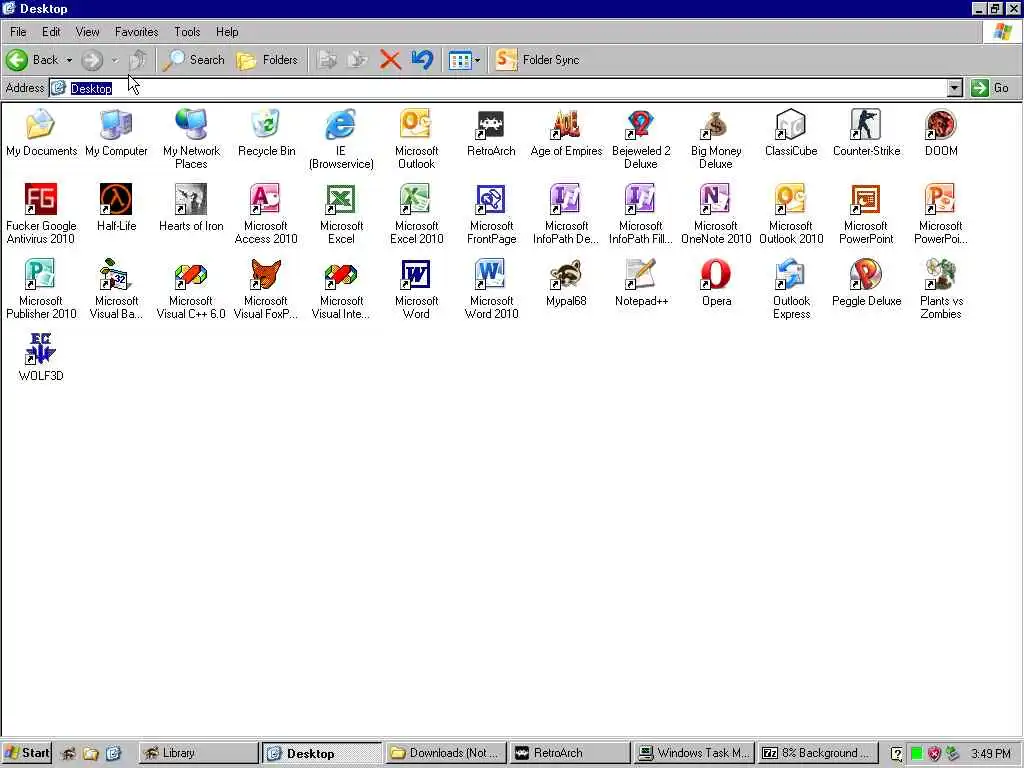Select the Mypal68 shortcut

[x=566, y=283]
